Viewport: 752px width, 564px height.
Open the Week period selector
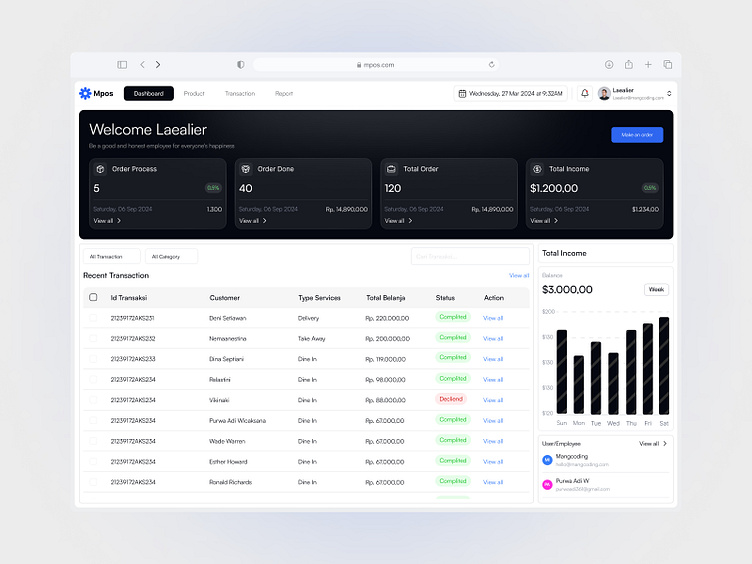(x=656, y=289)
